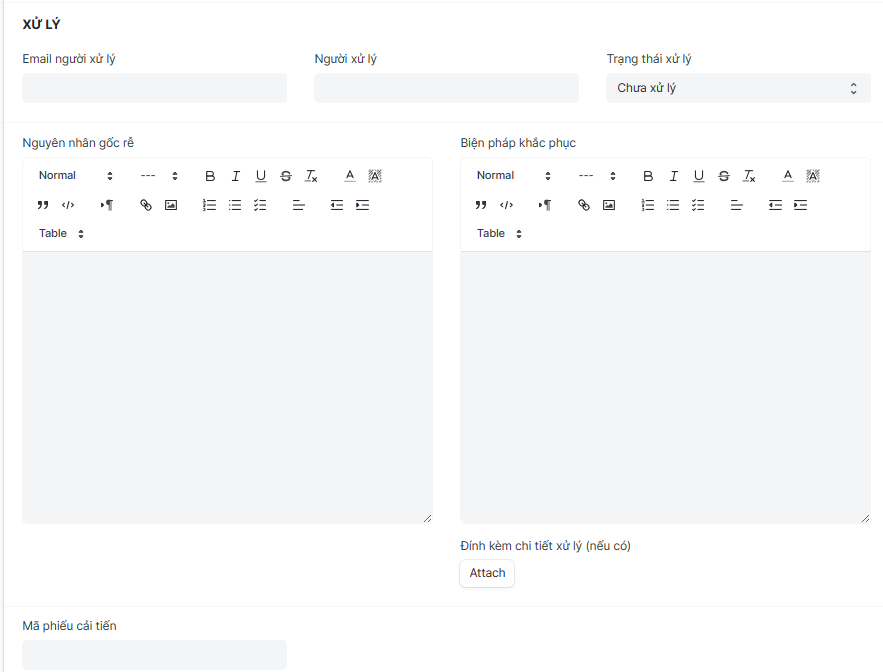Start numbered list in Nguyên nhân gốc rễ editor
The width and height of the screenshot is (883, 672).
[210, 205]
